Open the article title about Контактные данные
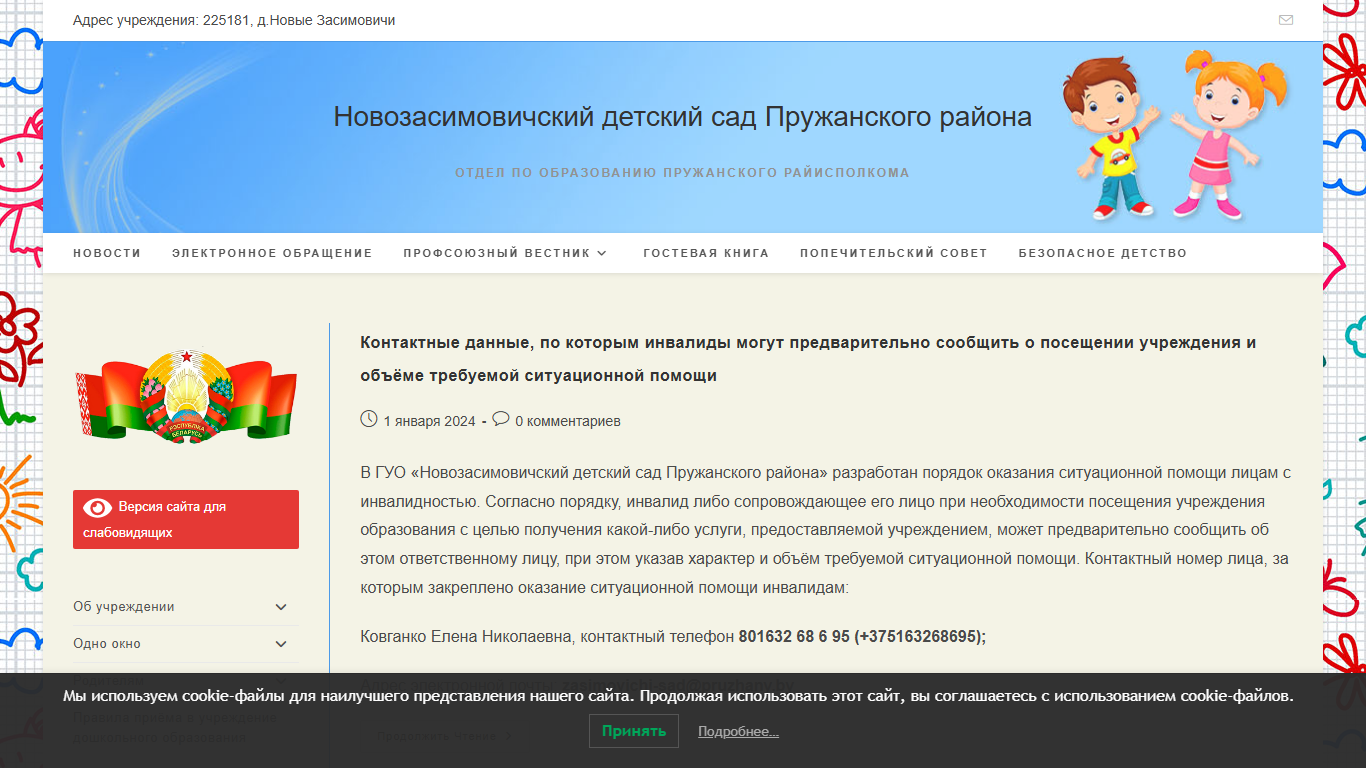The height and width of the screenshot is (768, 1366). (x=808, y=359)
